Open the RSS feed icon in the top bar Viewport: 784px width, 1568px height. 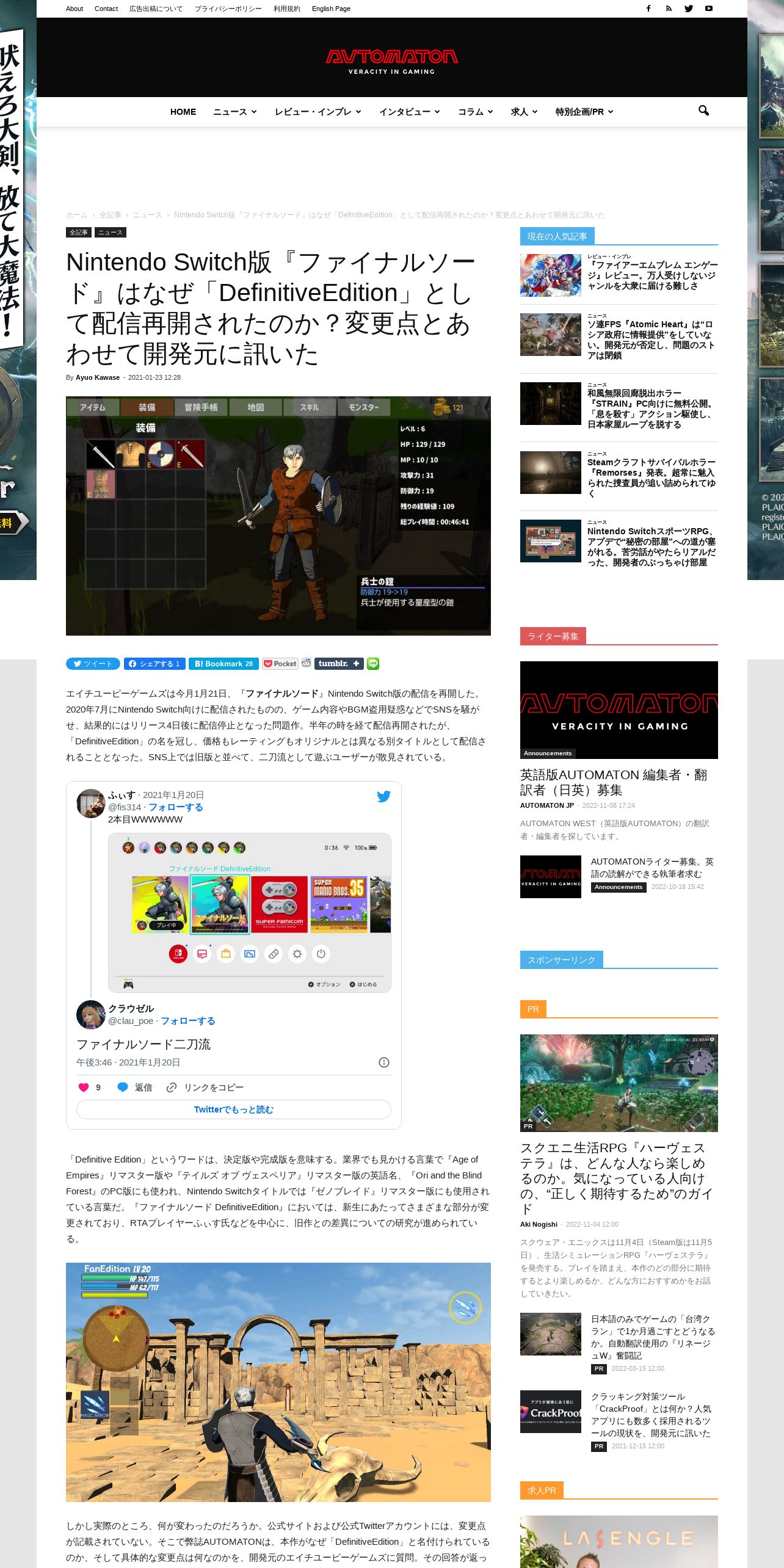(x=669, y=9)
